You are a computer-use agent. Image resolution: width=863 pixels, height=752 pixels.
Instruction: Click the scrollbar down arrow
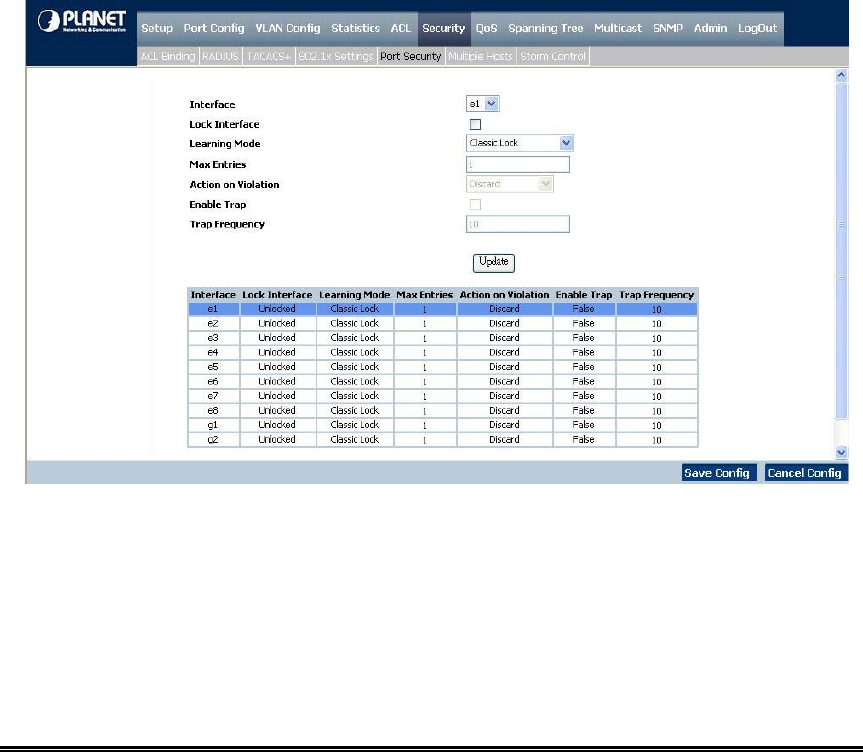840,452
